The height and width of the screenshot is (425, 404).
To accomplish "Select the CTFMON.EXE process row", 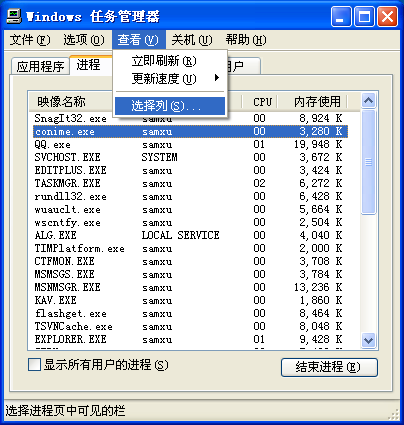I will 190,261.
